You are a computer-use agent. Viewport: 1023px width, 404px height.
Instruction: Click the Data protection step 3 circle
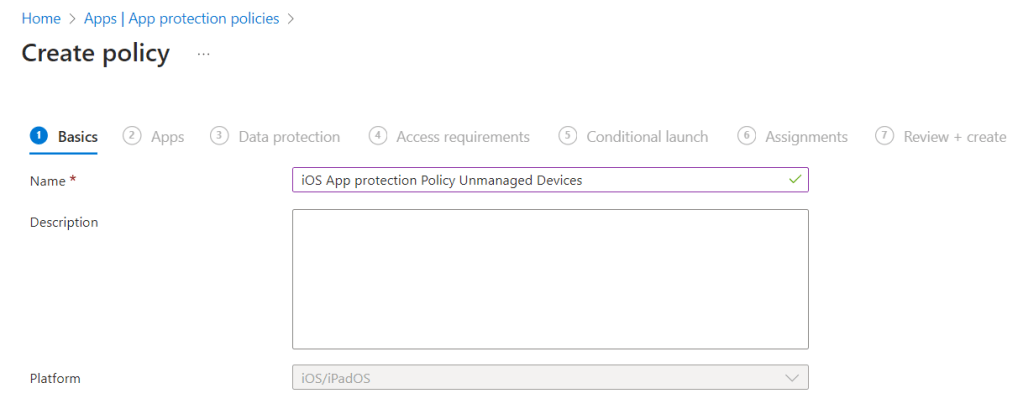pyautogui.click(x=220, y=136)
